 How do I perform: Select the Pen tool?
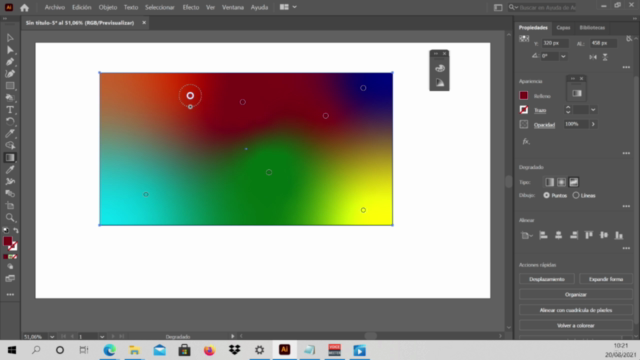point(10,62)
